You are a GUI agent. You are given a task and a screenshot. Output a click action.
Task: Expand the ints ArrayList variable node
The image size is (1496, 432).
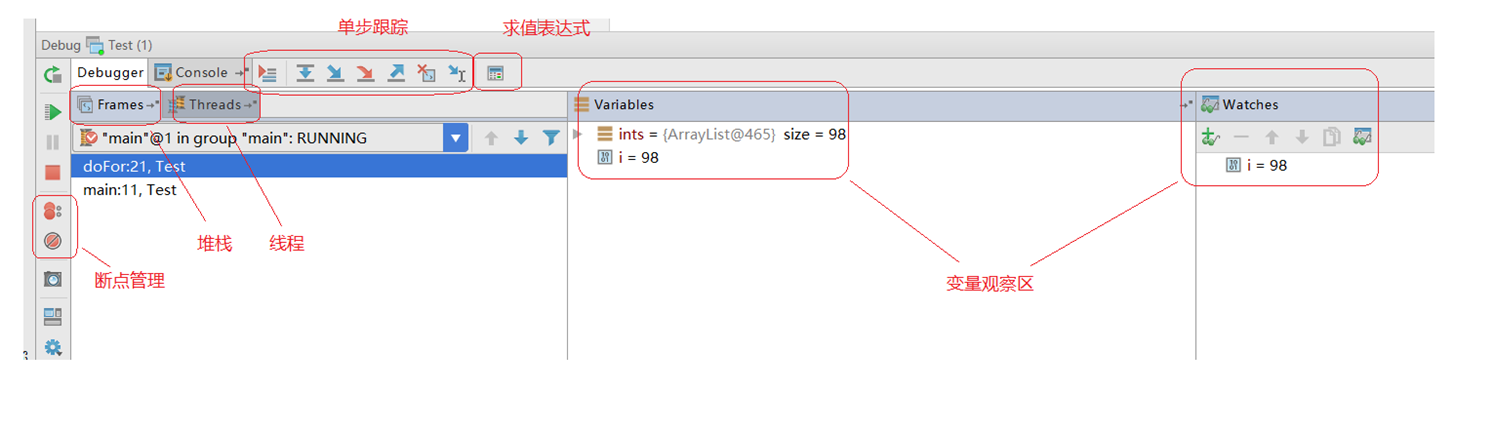tap(577, 134)
